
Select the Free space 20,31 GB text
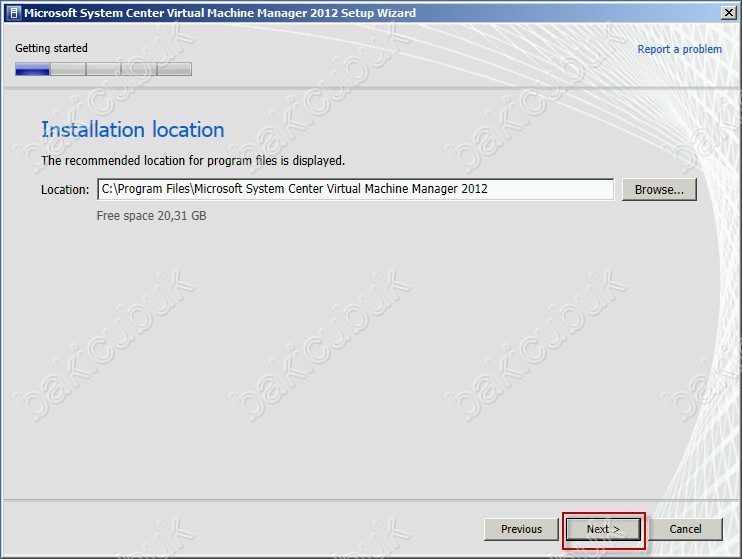pyautogui.click(x=151, y=216)
